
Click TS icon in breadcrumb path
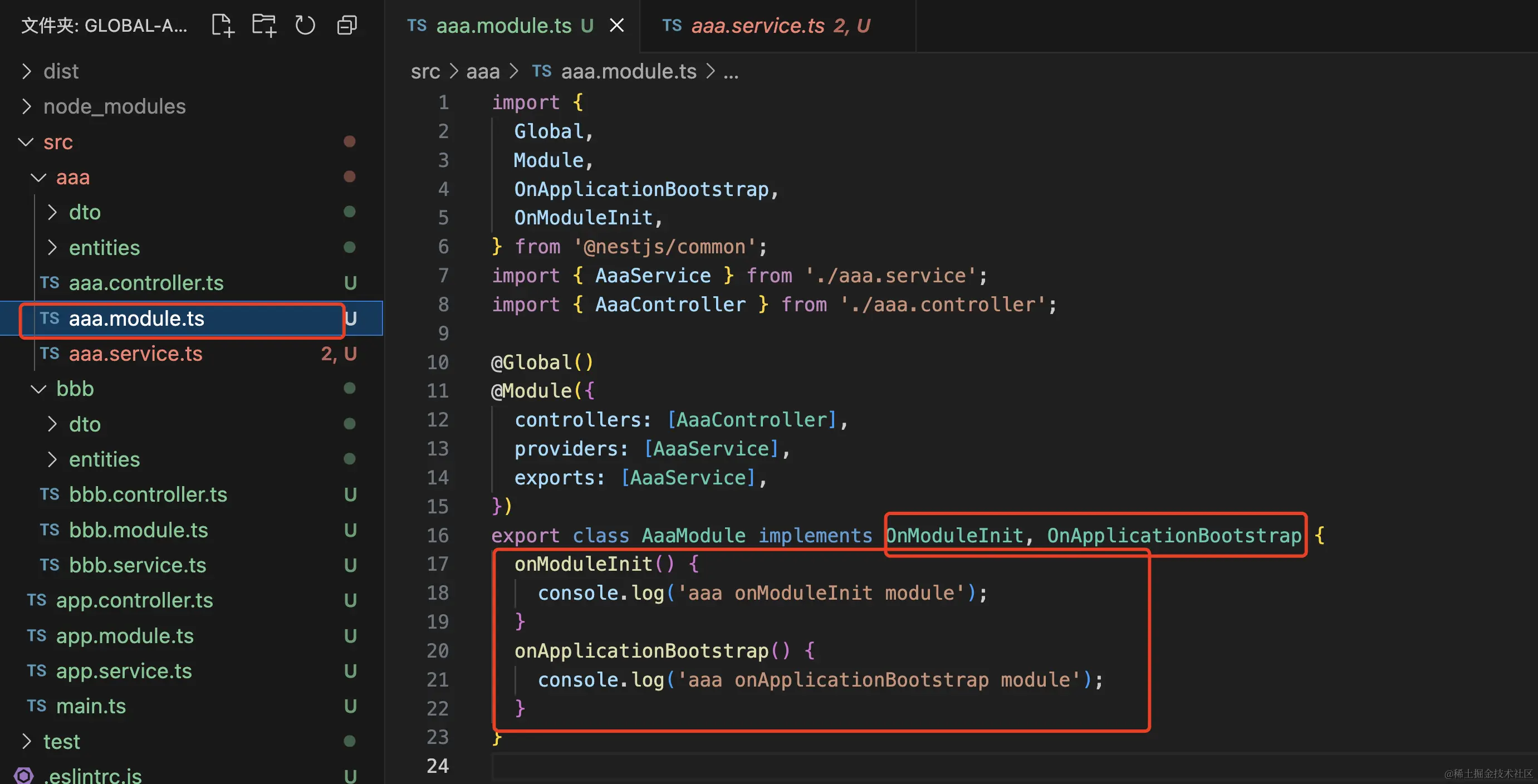click(x=541, y=71)
